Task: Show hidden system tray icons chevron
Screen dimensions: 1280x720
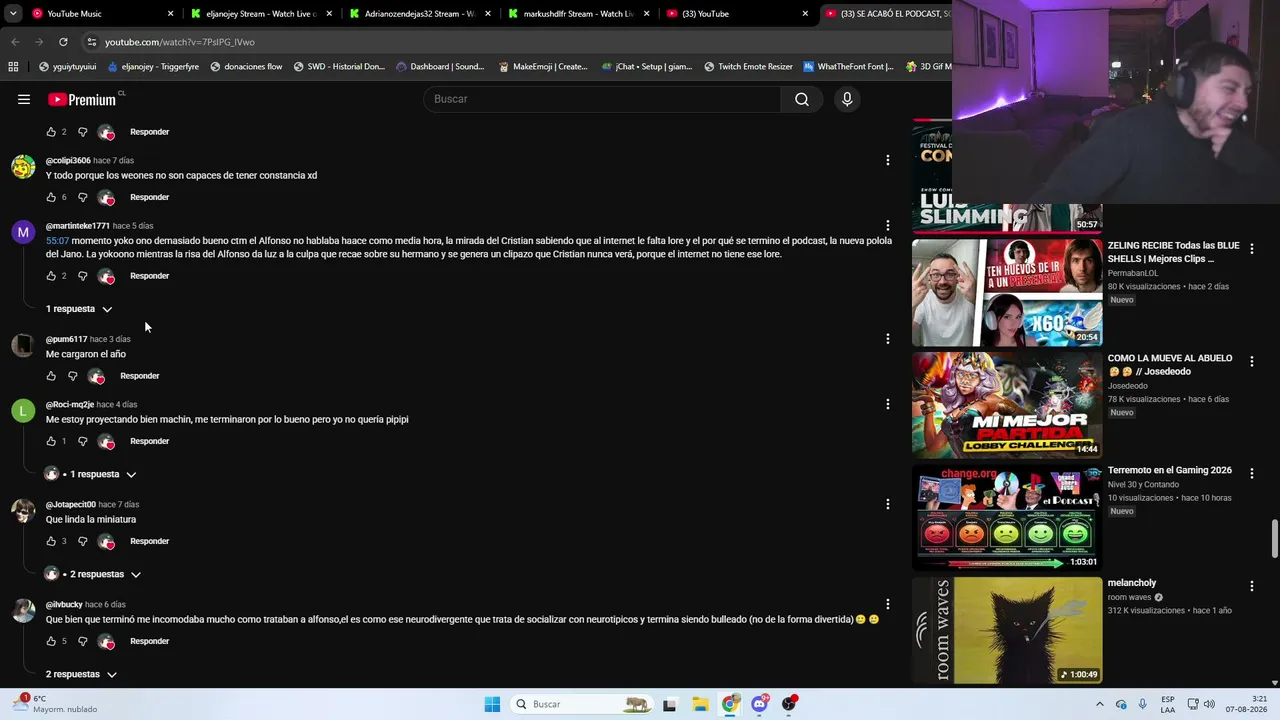Action: click(x=1099, y=704)
